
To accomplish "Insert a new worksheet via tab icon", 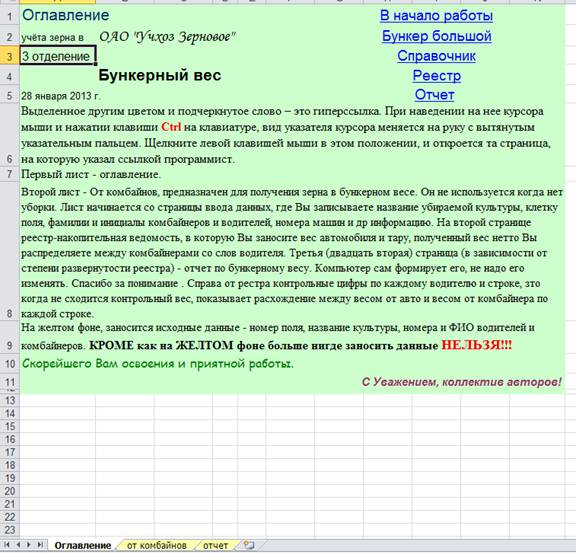I will [x=249, y=545].
